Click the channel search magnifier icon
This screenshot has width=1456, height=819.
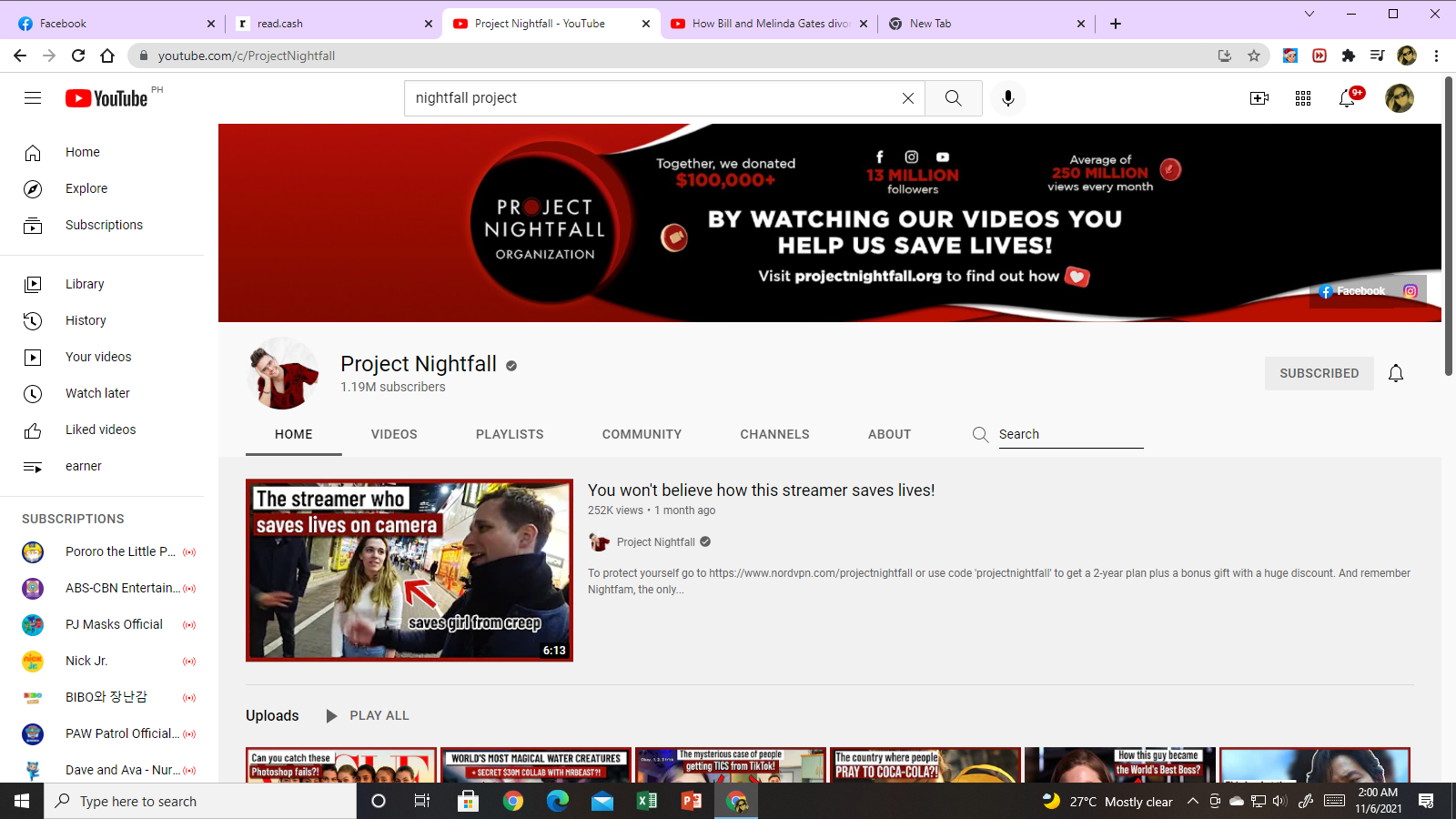click(x=980, y=434)
